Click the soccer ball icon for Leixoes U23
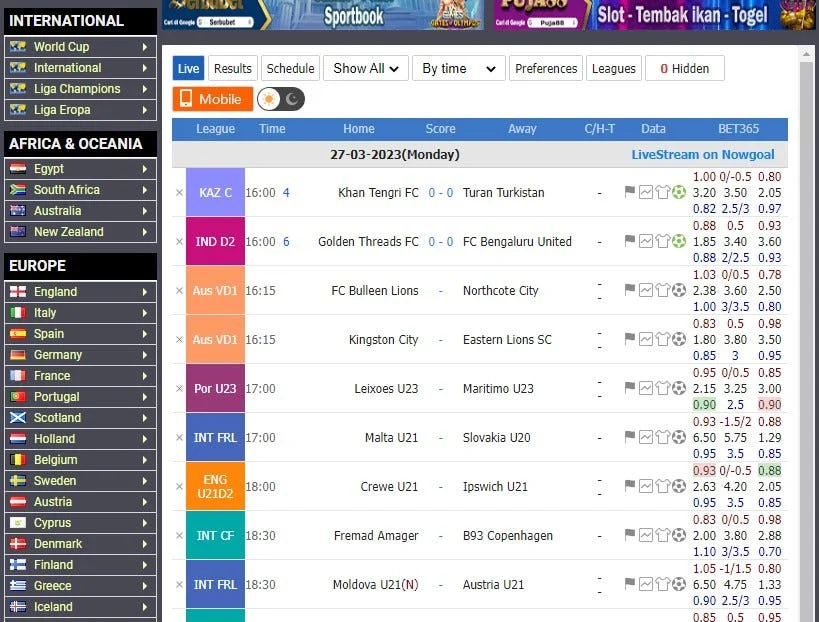 click(x=678, y=389)
